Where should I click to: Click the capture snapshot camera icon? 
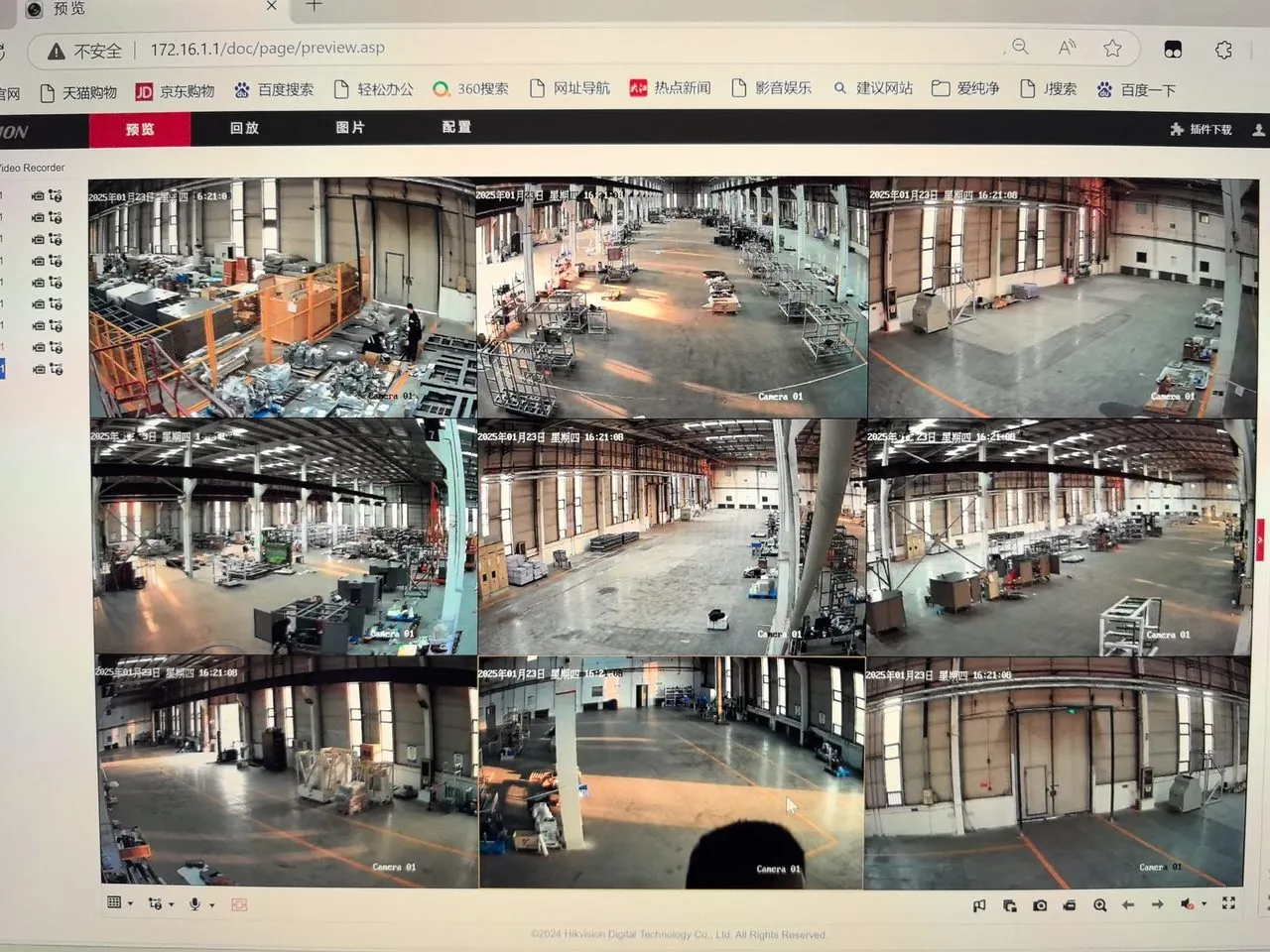tap(1040, 905)
